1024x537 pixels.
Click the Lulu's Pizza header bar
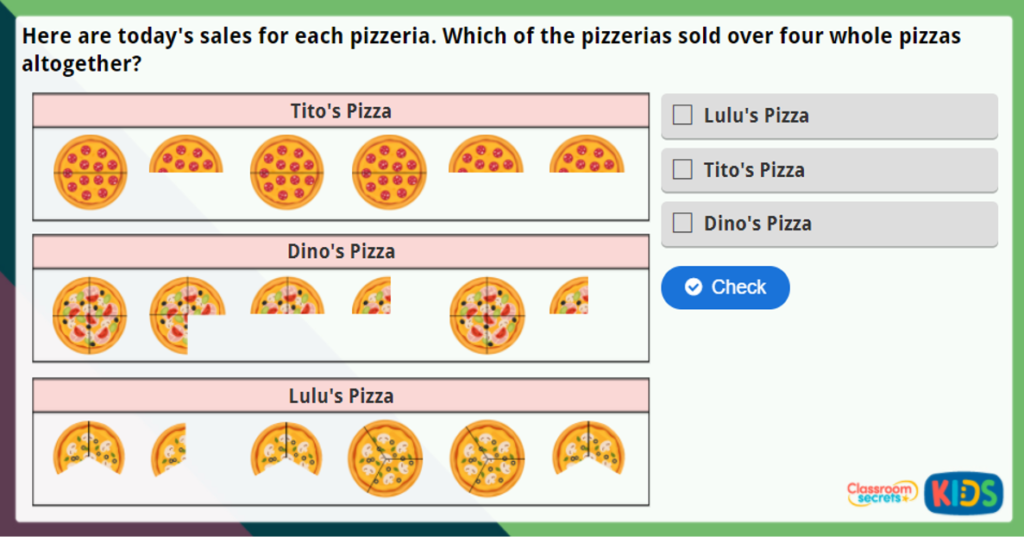click(x=341, y=395)
